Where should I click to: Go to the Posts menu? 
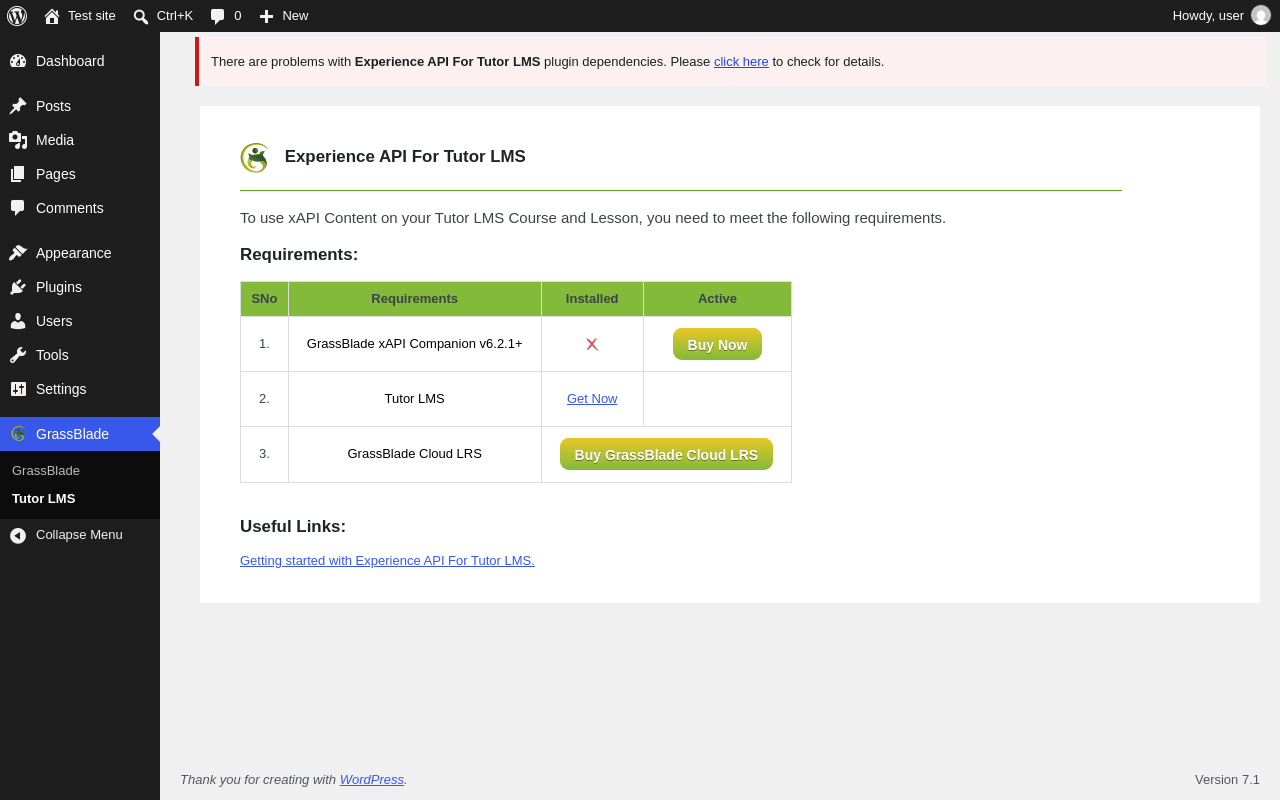click(x=80, y=106)
